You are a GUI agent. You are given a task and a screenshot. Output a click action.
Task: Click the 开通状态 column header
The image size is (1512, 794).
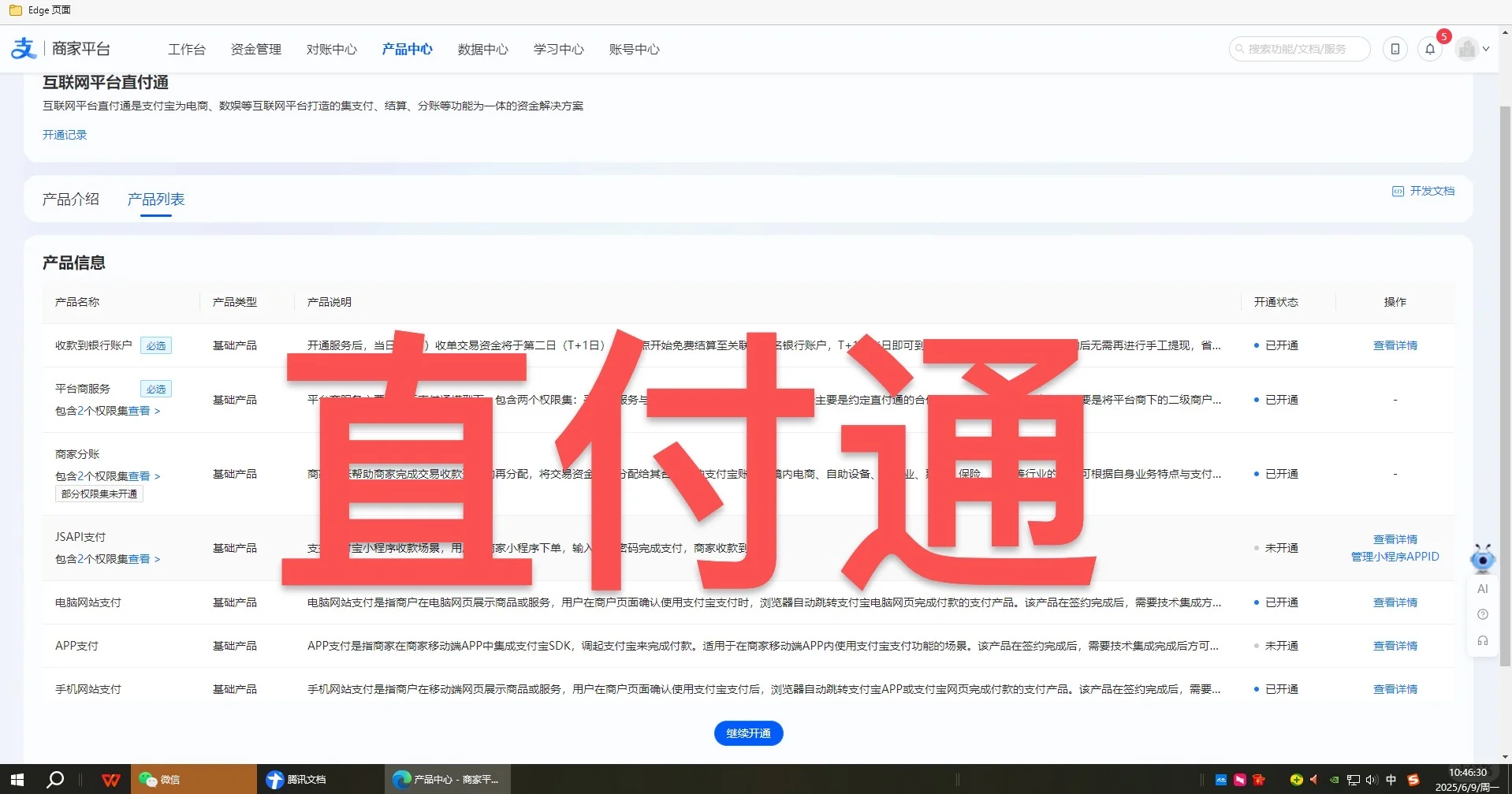(1276, 302)
